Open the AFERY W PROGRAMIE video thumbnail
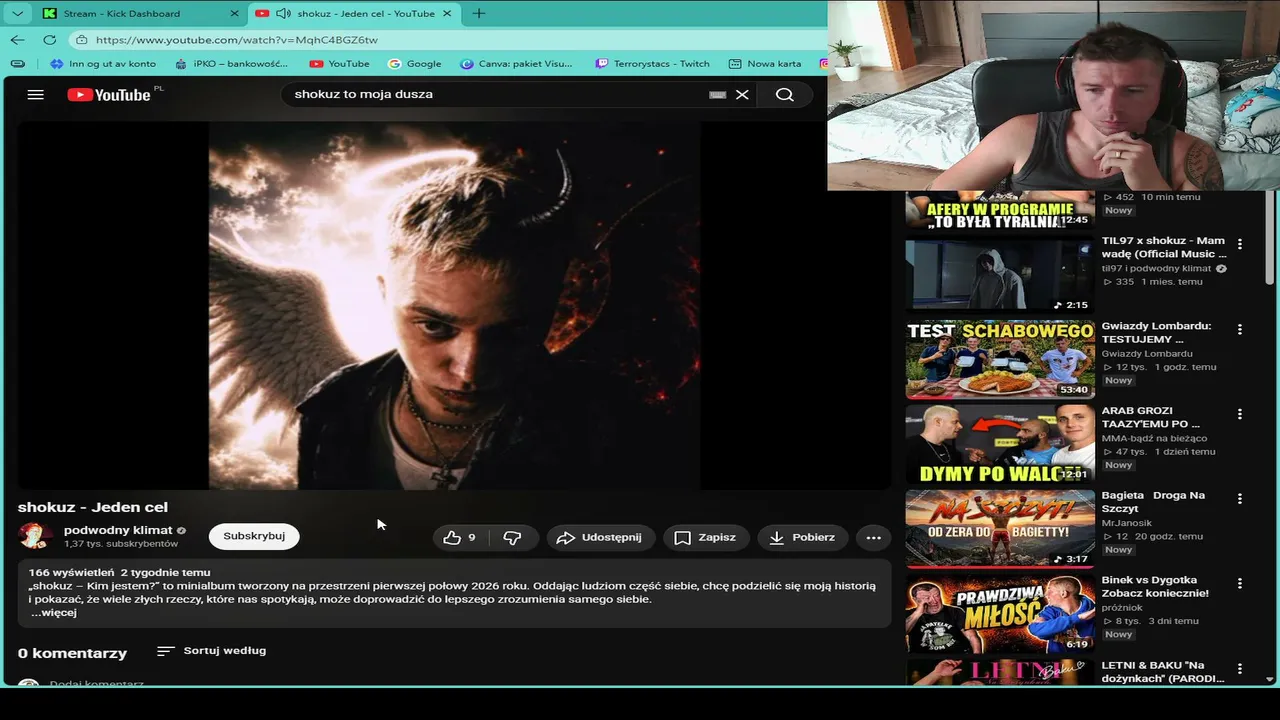Screen dimensions: 1280x720 click(x=1000, y=210)
